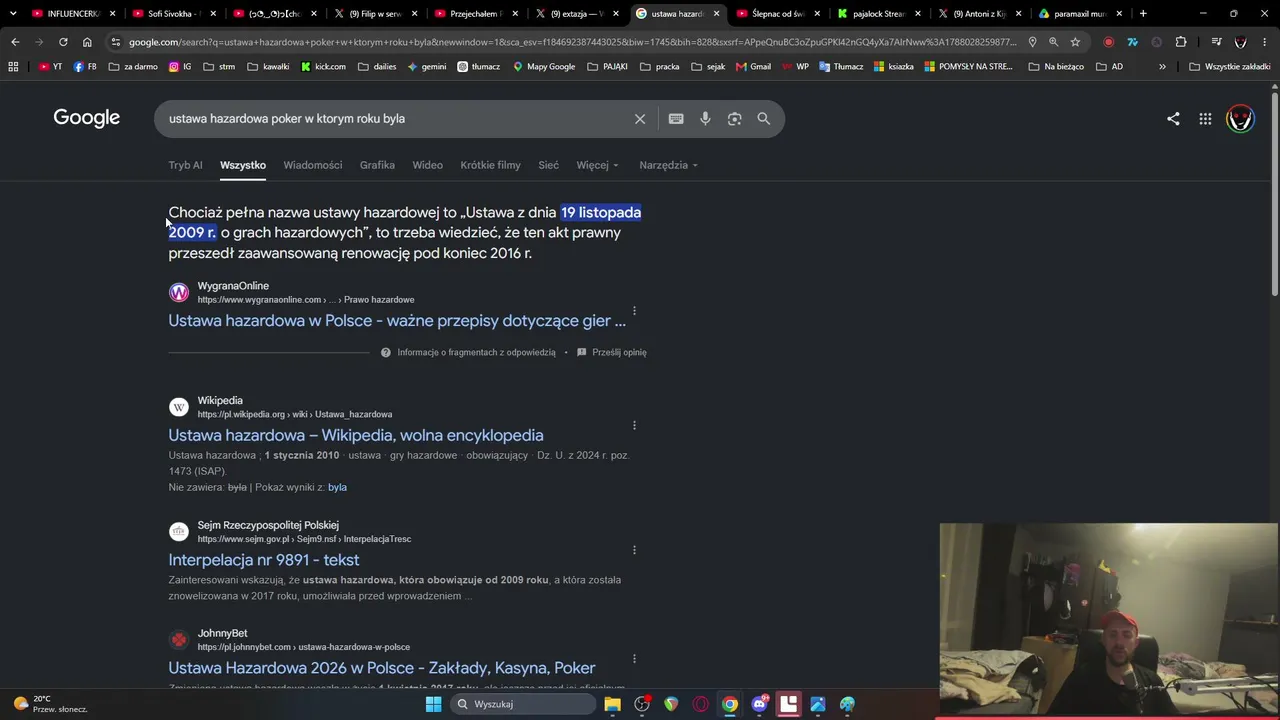Show more bookmarks with the chevron
Image resolution: width=1280 pixels, height=720 pixels.
tap(1162, 67)
